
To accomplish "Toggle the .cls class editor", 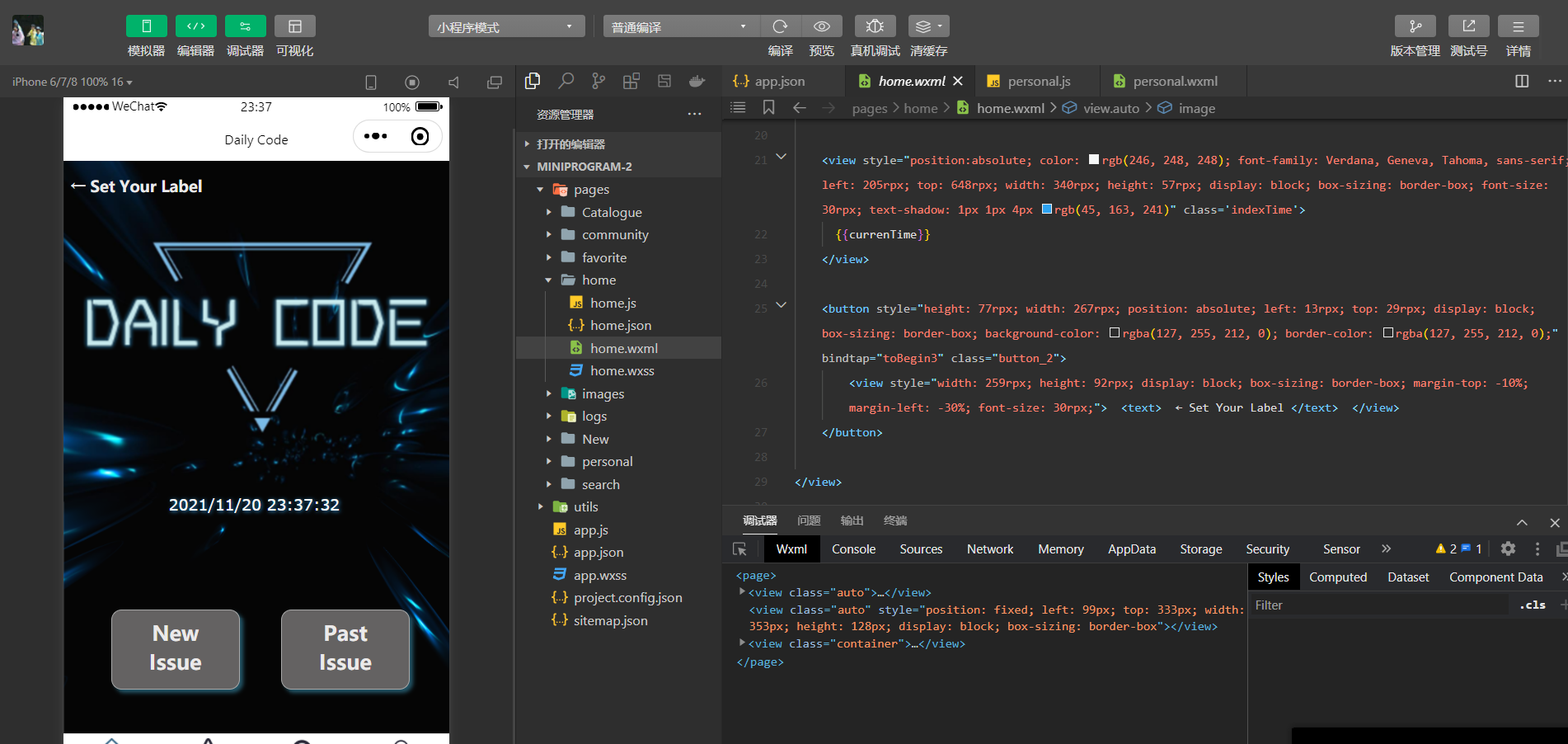I will (1533, 605).
